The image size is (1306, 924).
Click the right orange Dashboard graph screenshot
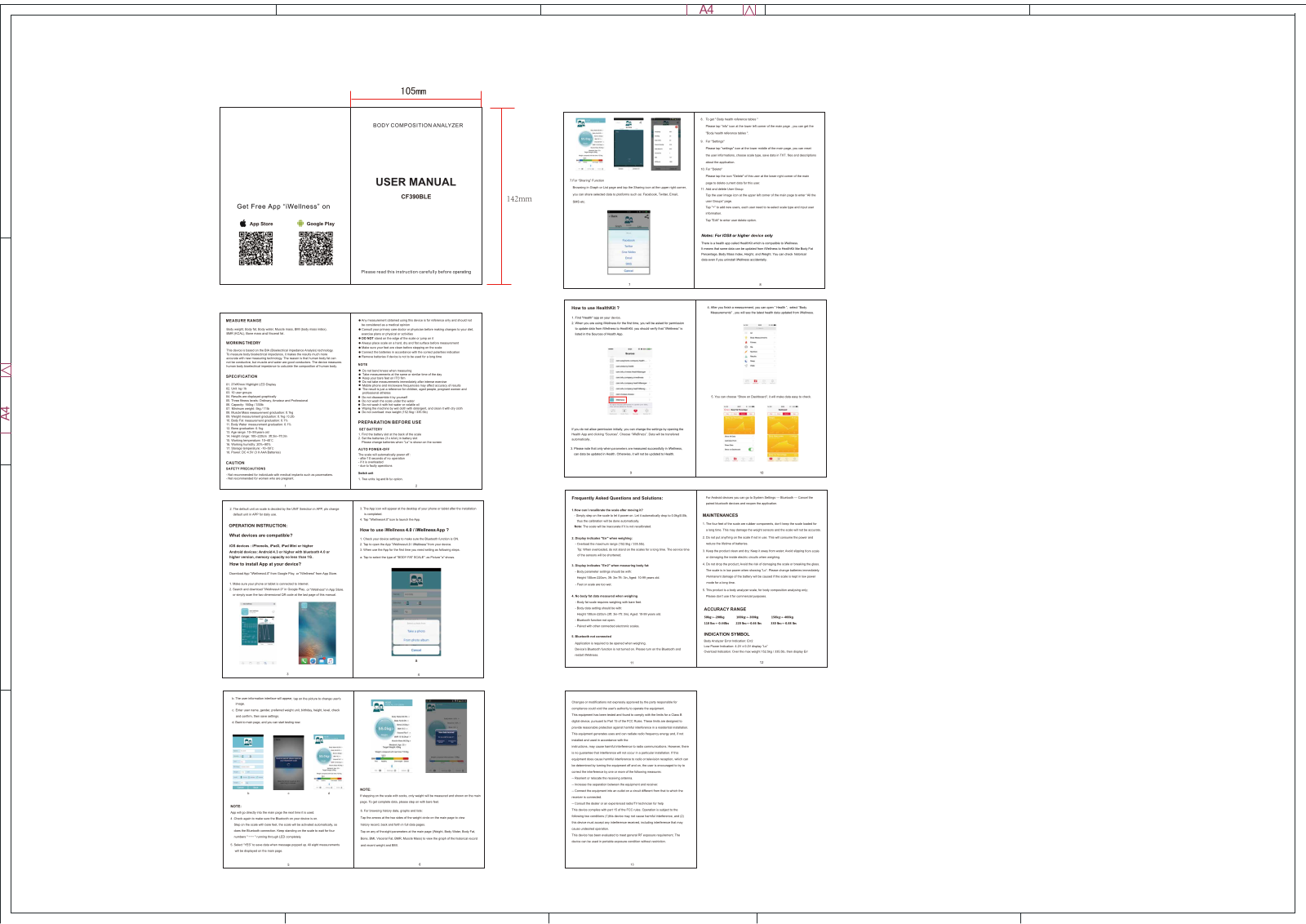(x=782, y=433)
